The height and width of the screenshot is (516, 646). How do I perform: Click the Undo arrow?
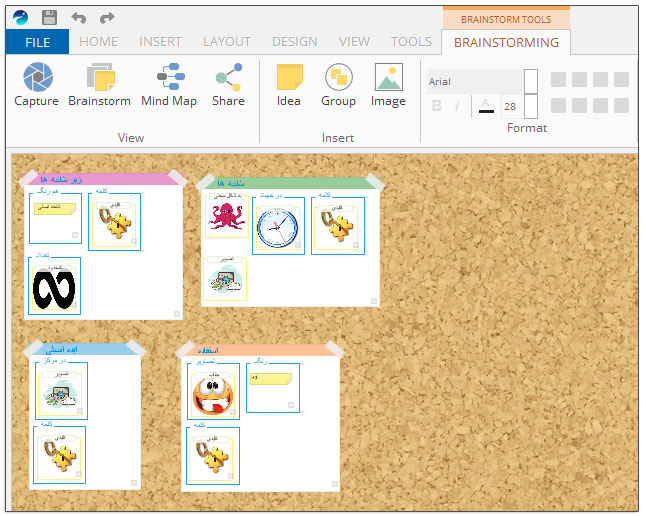click(x=79, y=18)
